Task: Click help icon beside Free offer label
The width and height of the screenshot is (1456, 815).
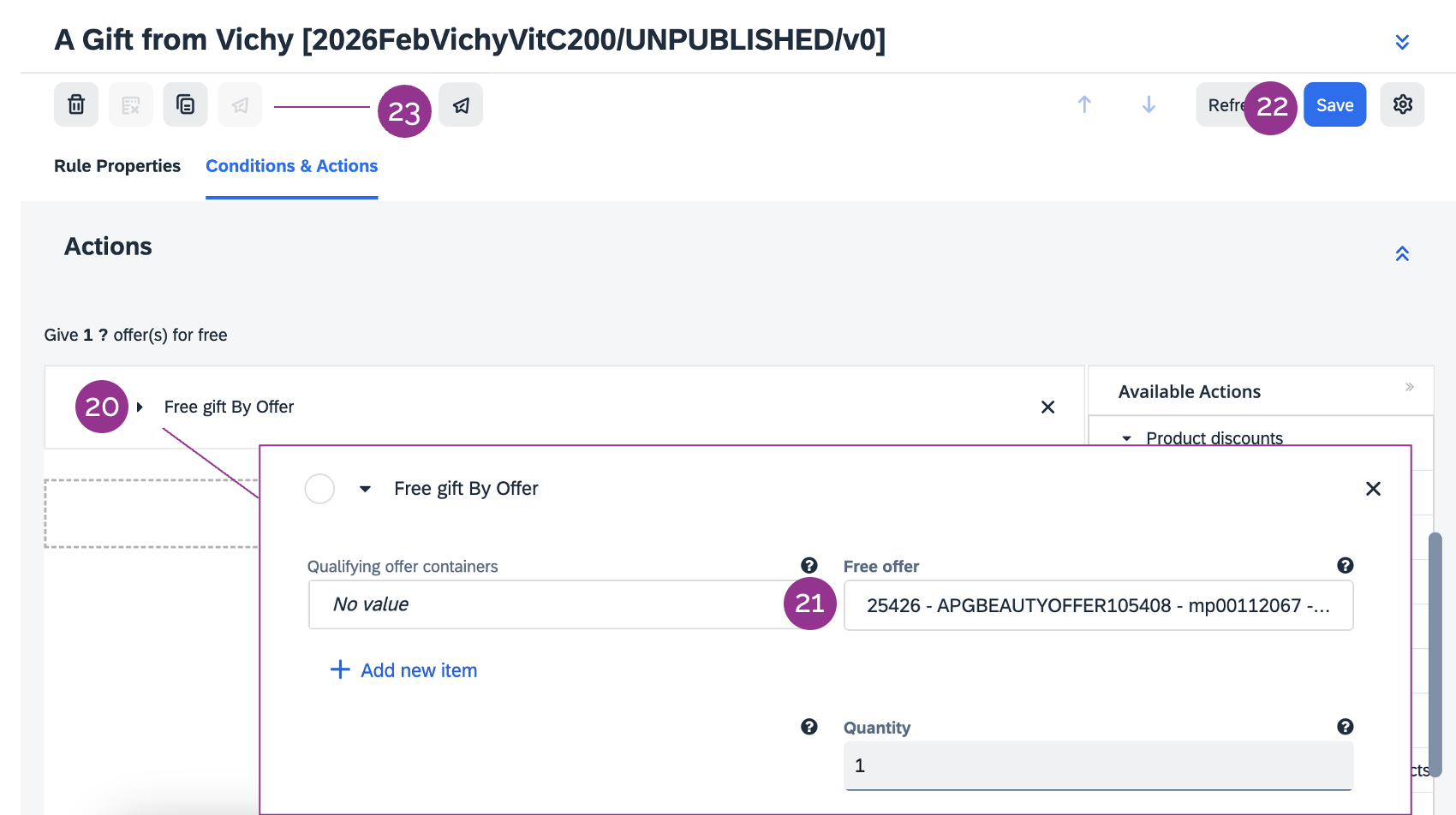Action: click(x=1345, y=565)
